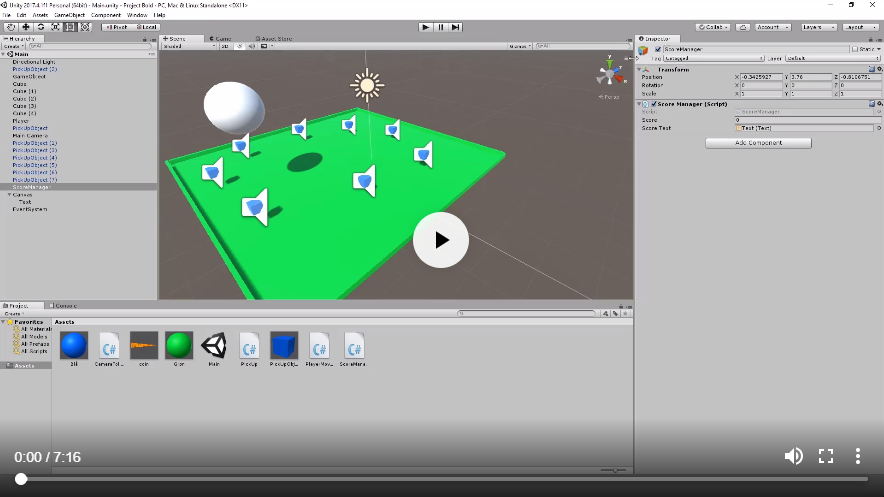Screen dimensions: 884x497
Task: Select the Hand tool in Unity toolbar
Action: pyautogui.click(x=10, y=27)
